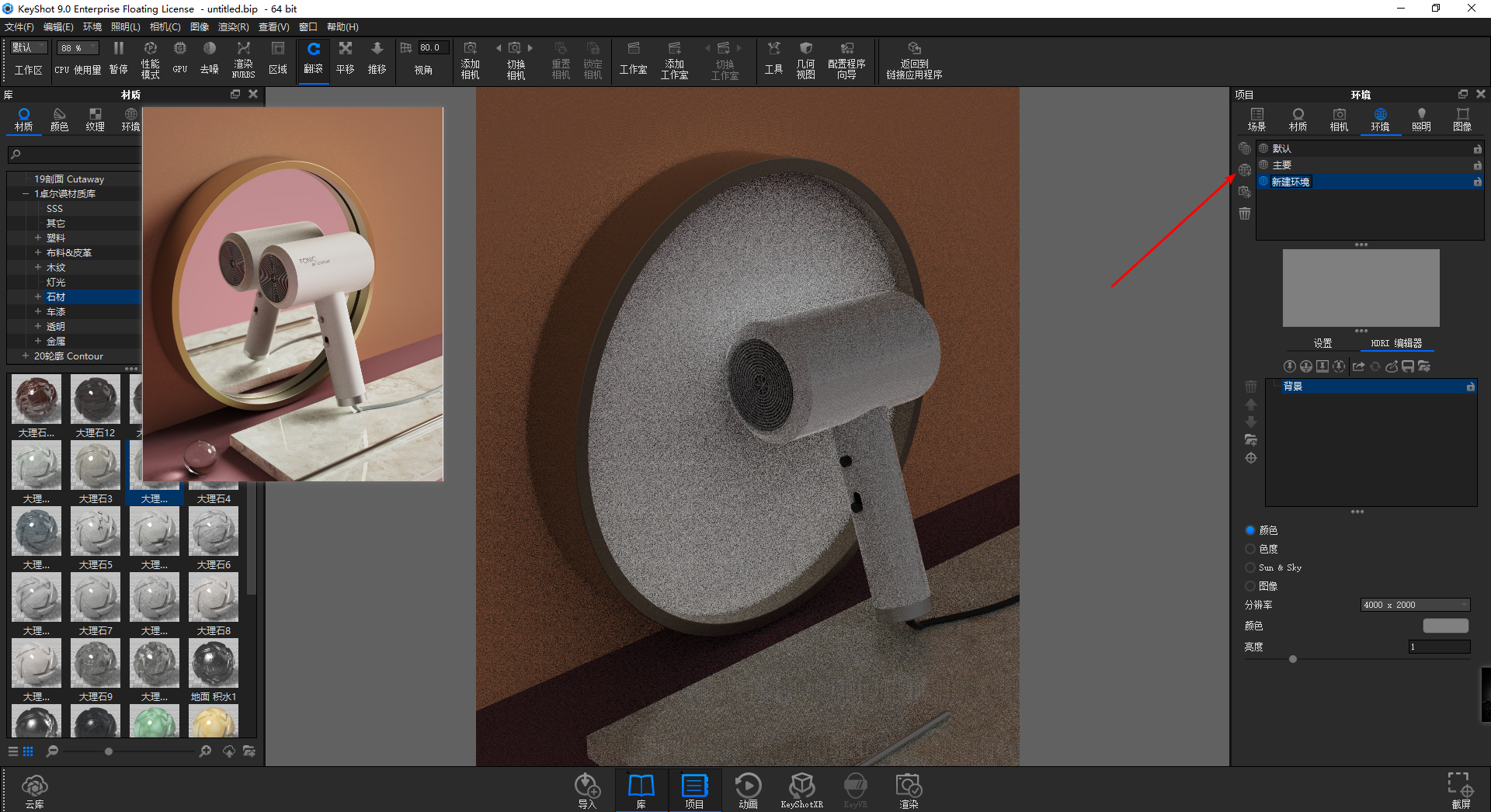Delete the selected environment with trash icon

pos(1245,213)
